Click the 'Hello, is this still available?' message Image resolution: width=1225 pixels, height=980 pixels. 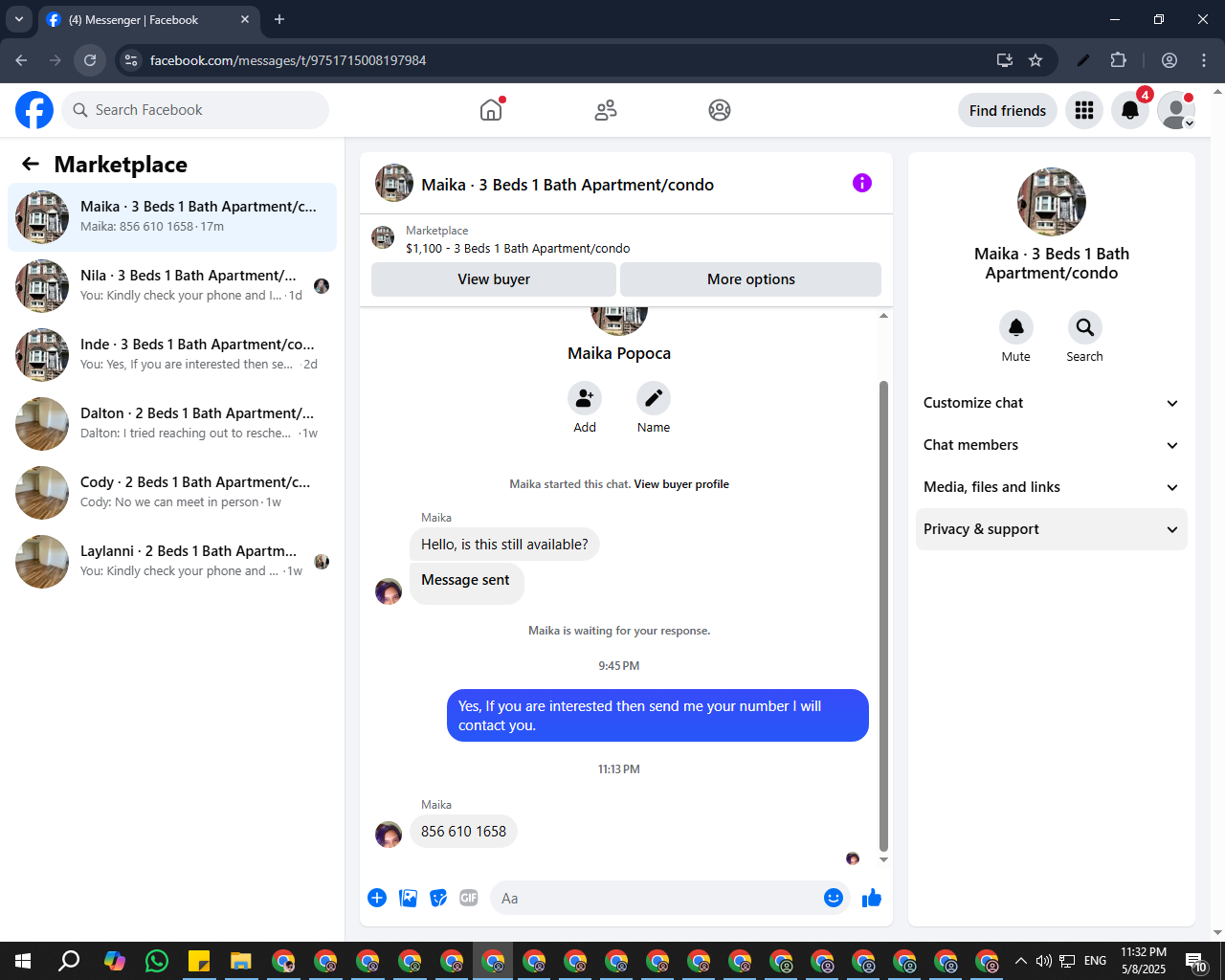(504, 544)
